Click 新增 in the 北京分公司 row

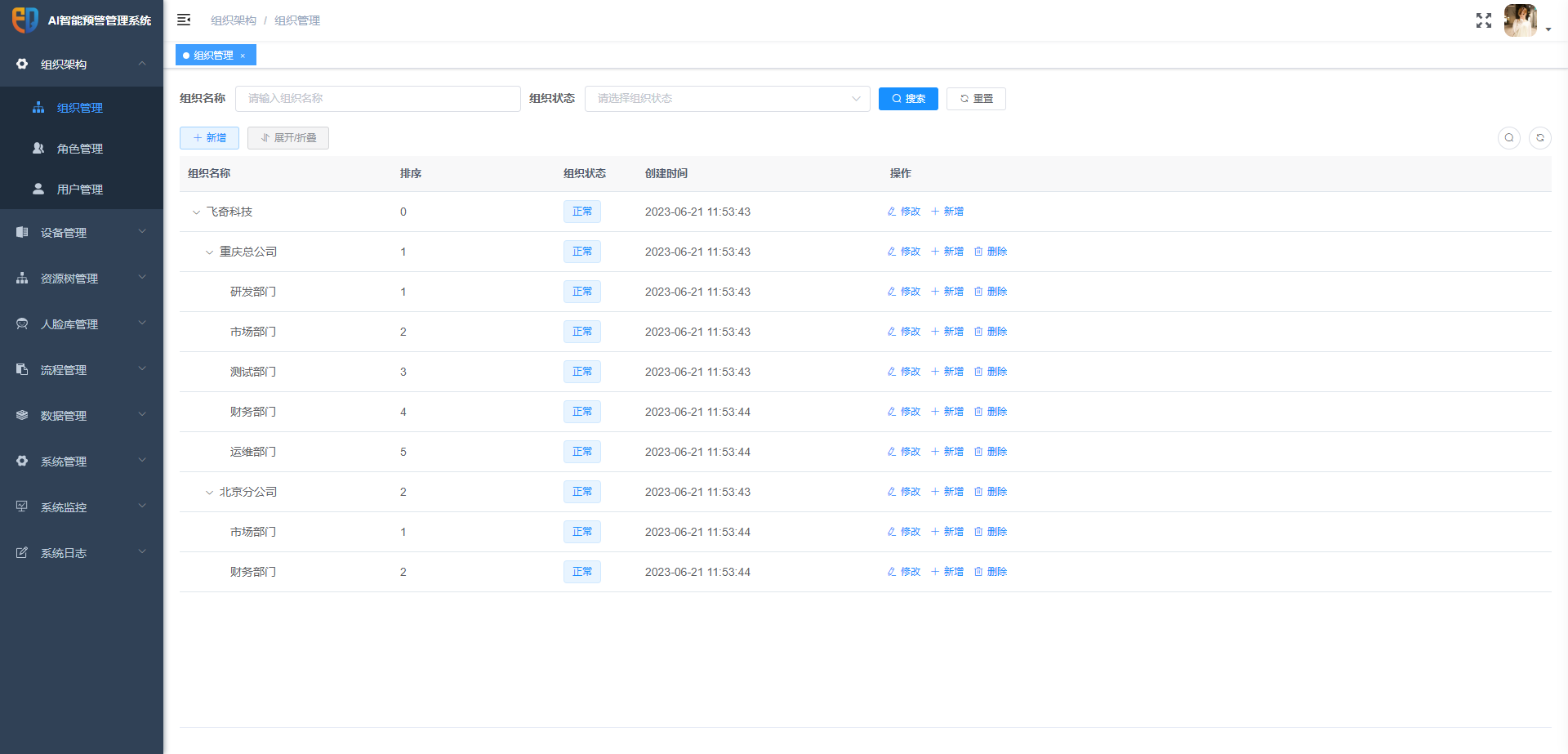(947, 492)
